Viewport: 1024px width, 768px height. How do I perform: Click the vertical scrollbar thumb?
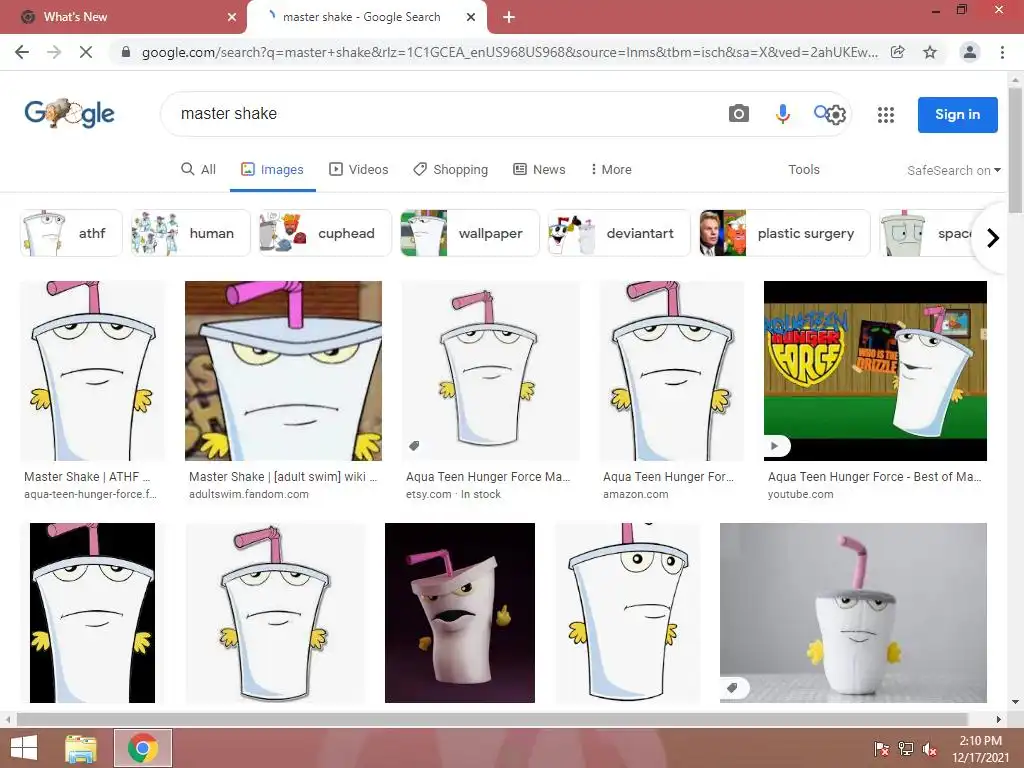pos(1015,150)
